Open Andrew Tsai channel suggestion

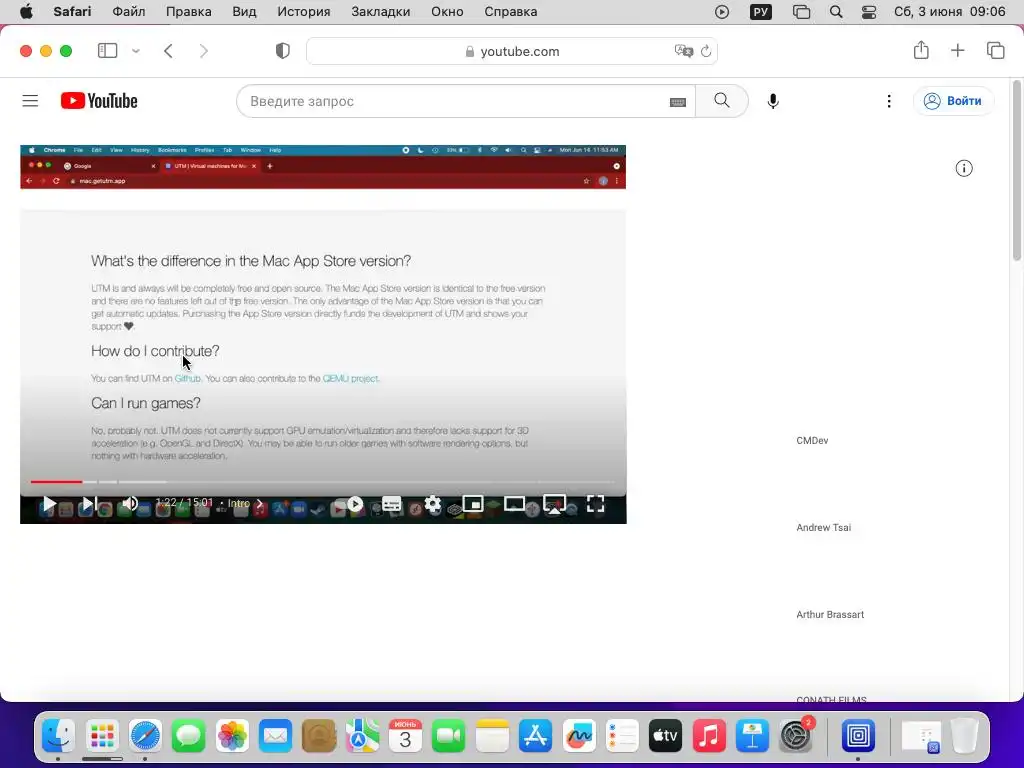pyautogui.click(x=824, y=528)
